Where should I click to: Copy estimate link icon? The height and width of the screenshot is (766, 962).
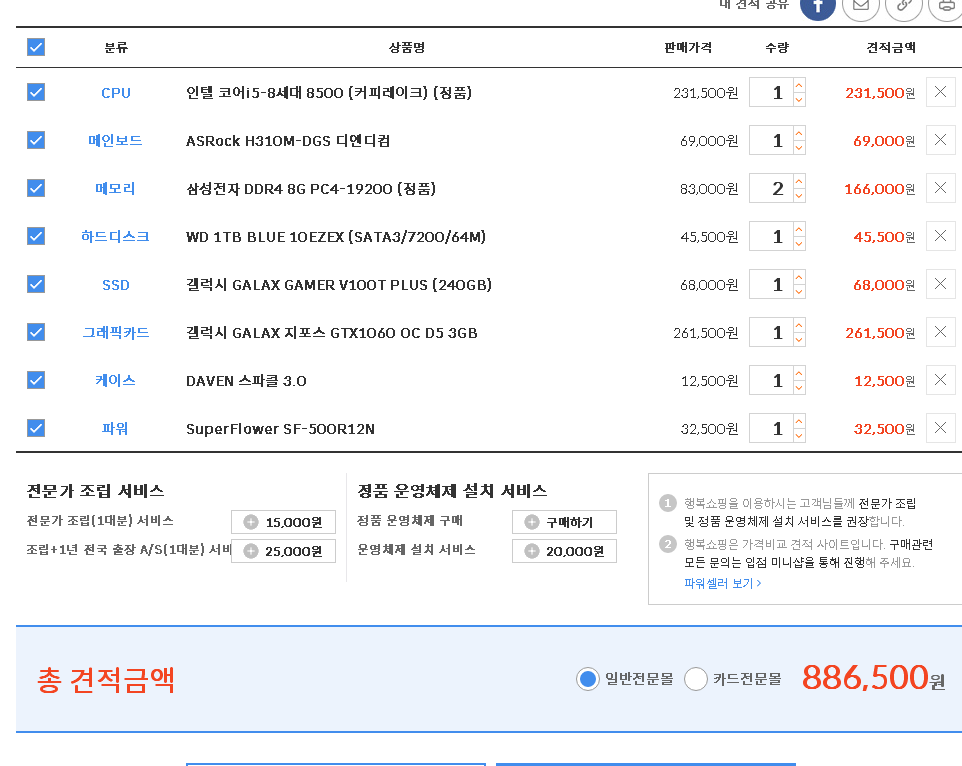click(x=904, y=6)
